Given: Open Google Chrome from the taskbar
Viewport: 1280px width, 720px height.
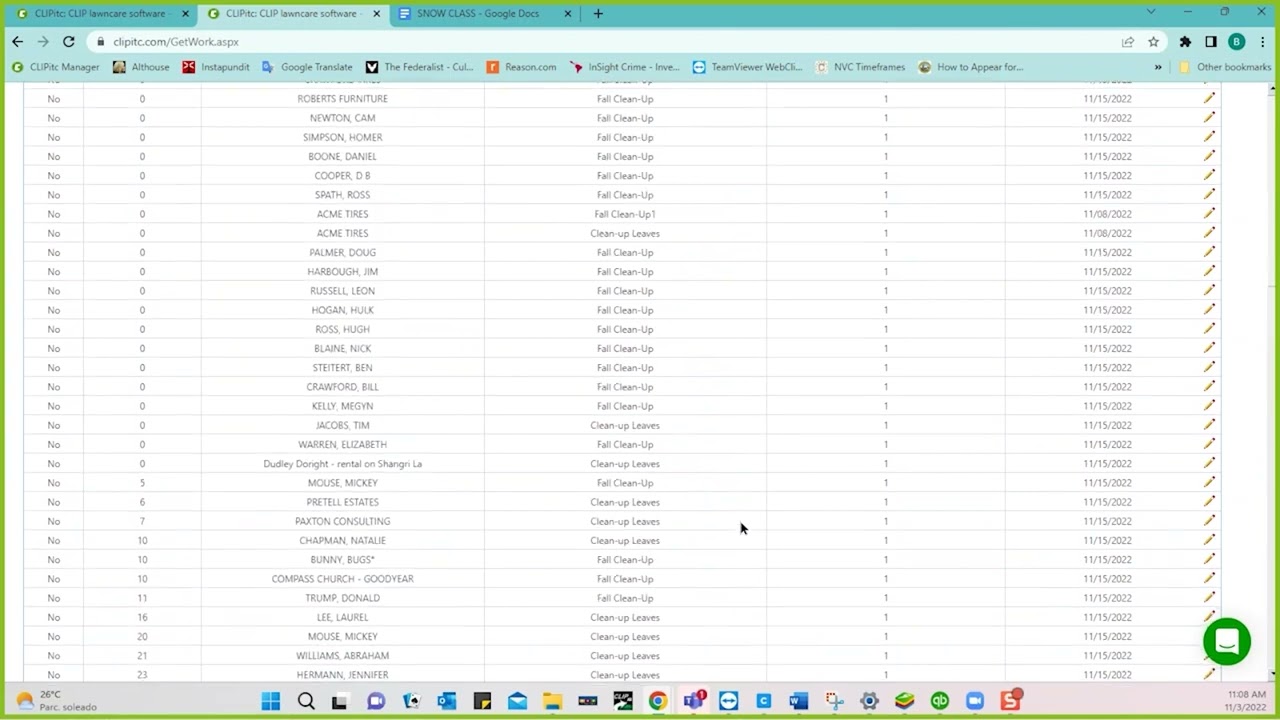Looking at the screenshot, I should [658, 701].
